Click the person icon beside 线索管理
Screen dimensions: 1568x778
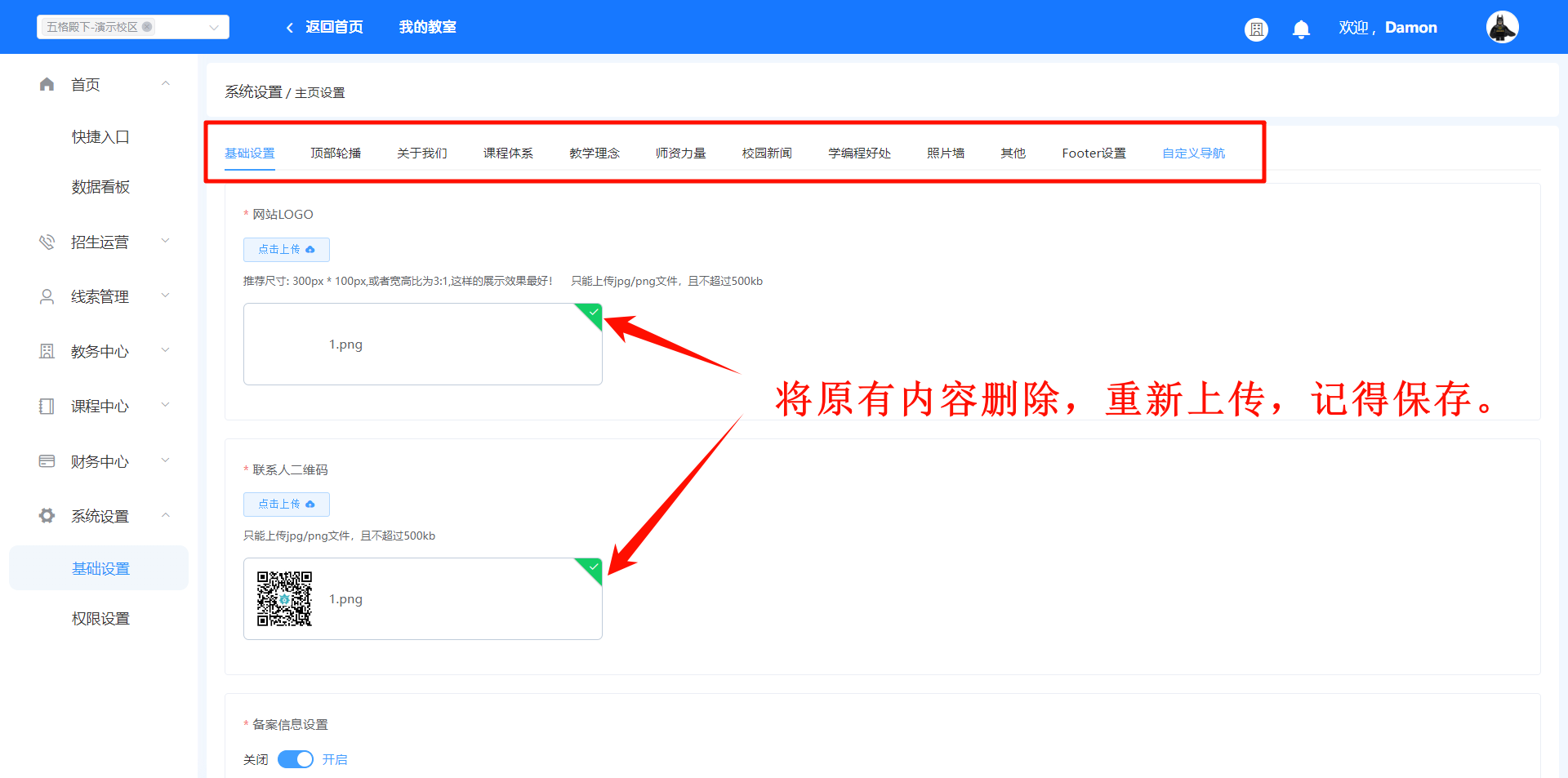click(47, 296)
